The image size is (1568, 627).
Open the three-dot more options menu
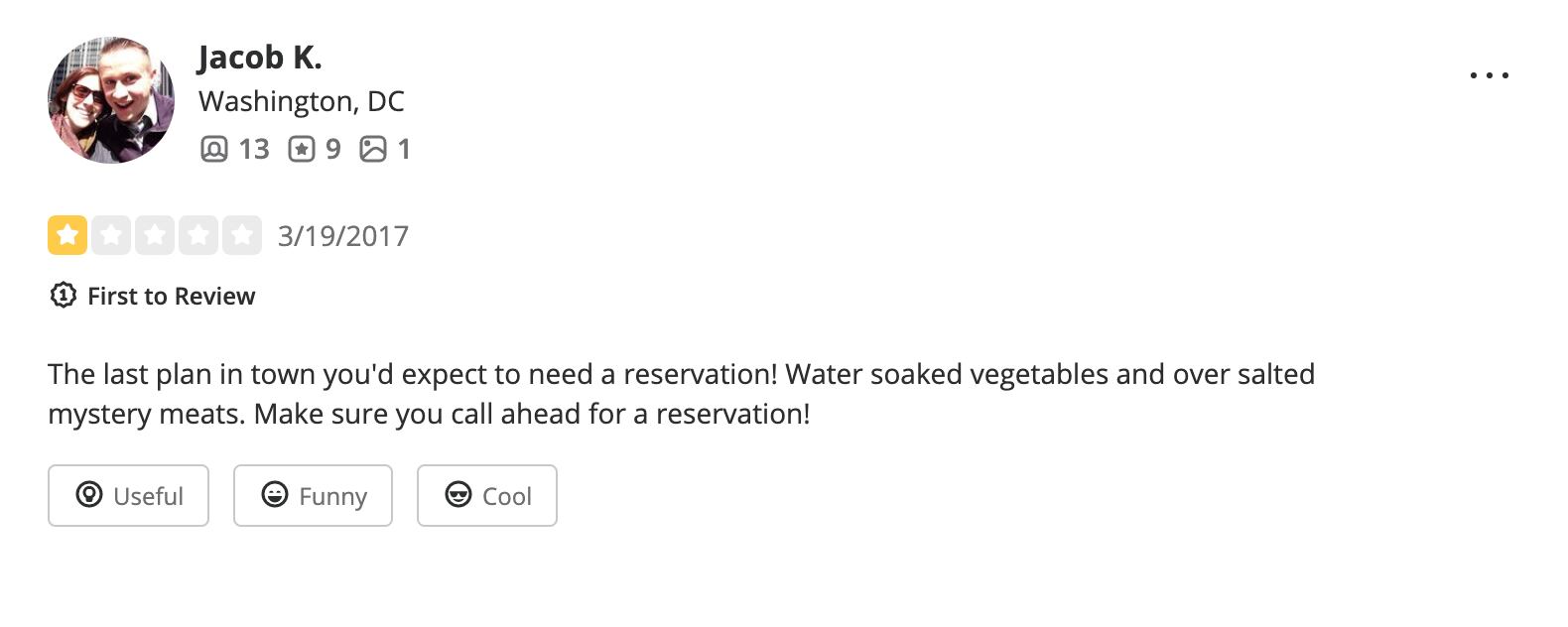(x=1490, y=75)
